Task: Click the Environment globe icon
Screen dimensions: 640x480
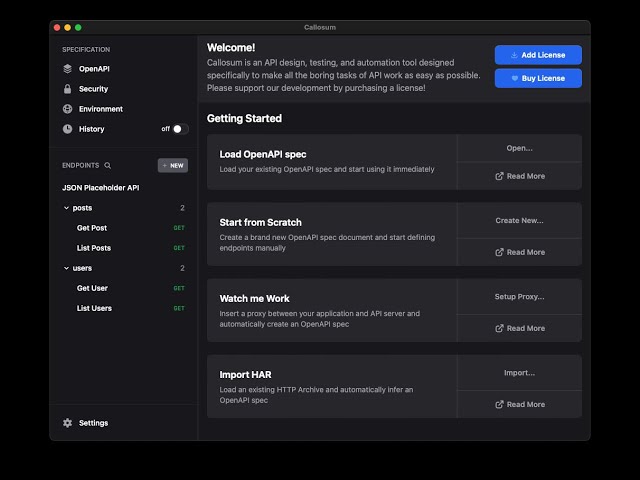Action: coord(68,109)
